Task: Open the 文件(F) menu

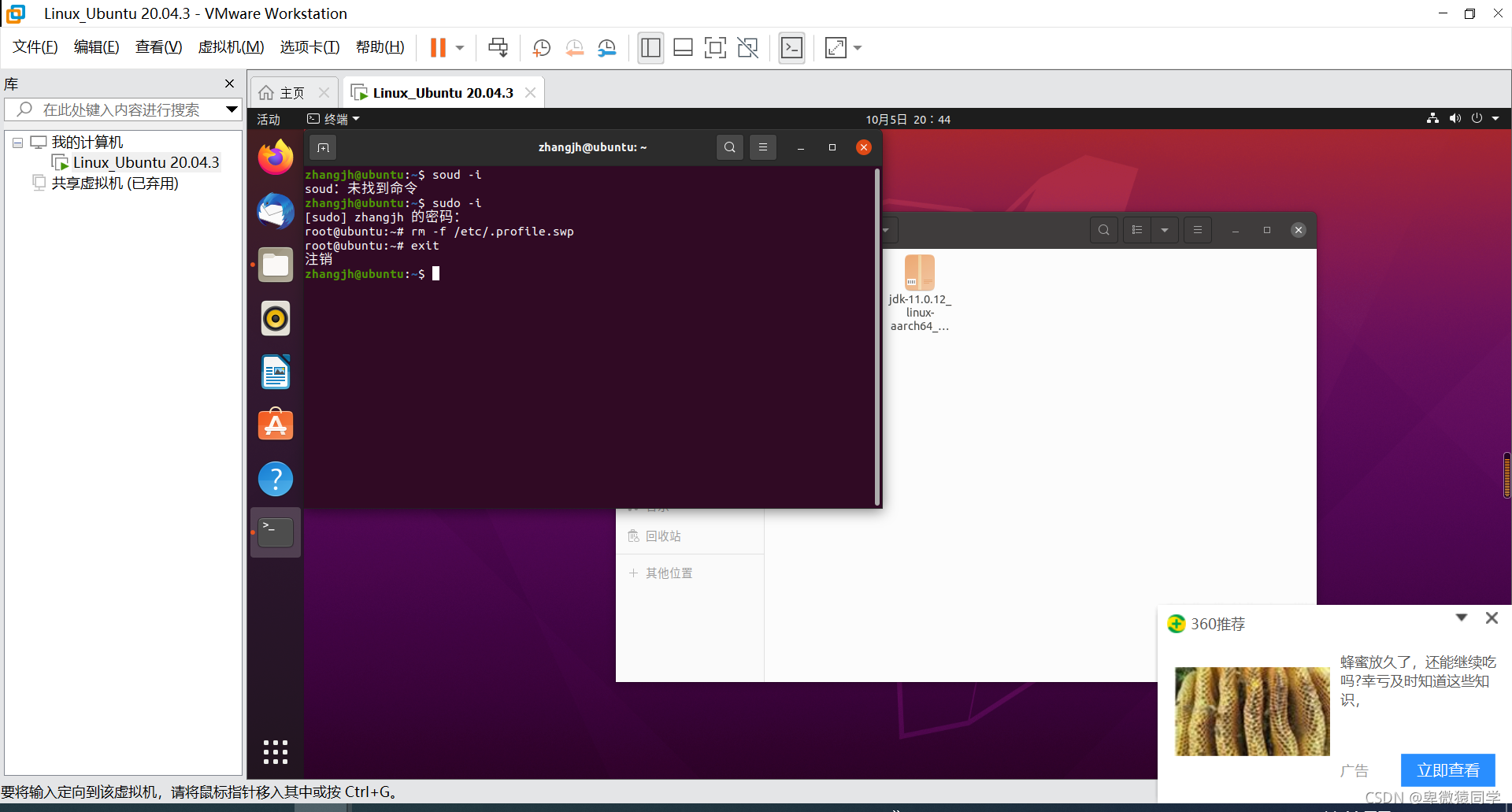Action: pyautogui.click(x=35, y=47)
